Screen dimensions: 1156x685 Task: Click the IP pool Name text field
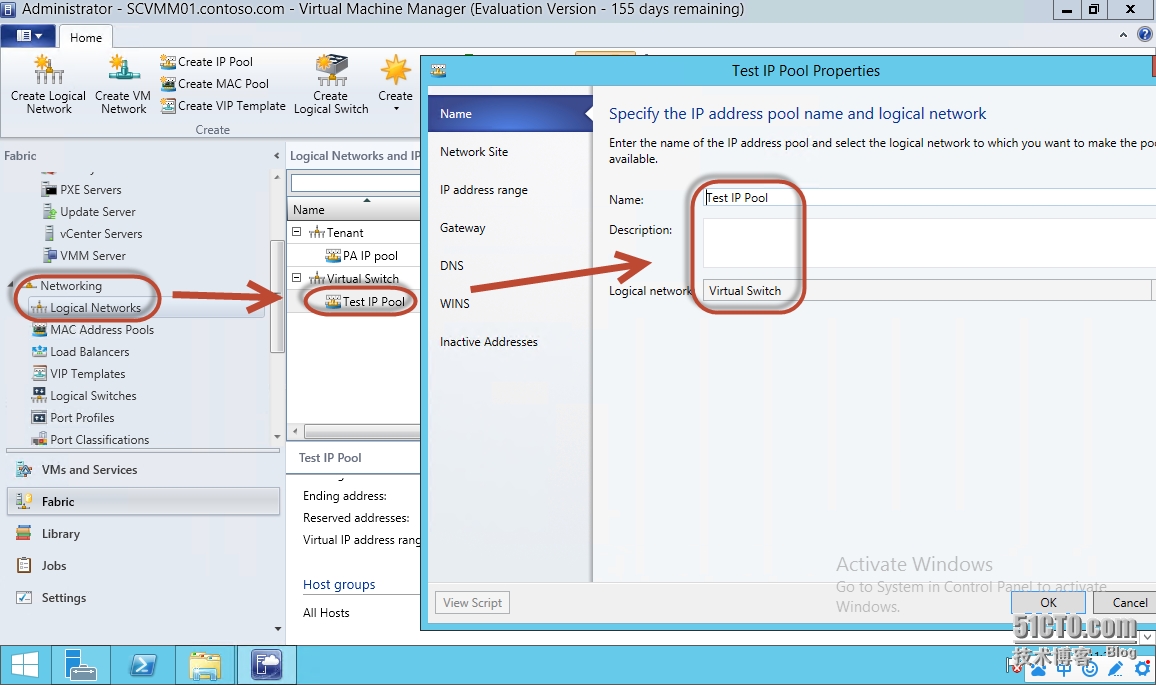[929, 198]
